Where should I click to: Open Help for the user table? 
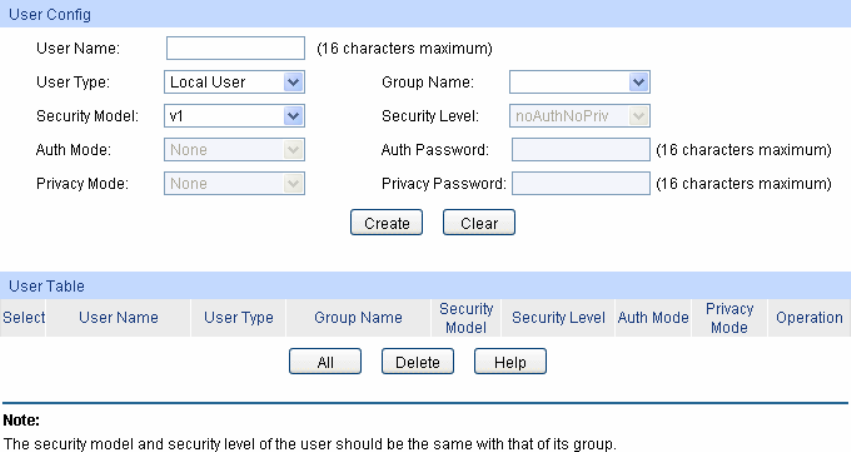510,362
